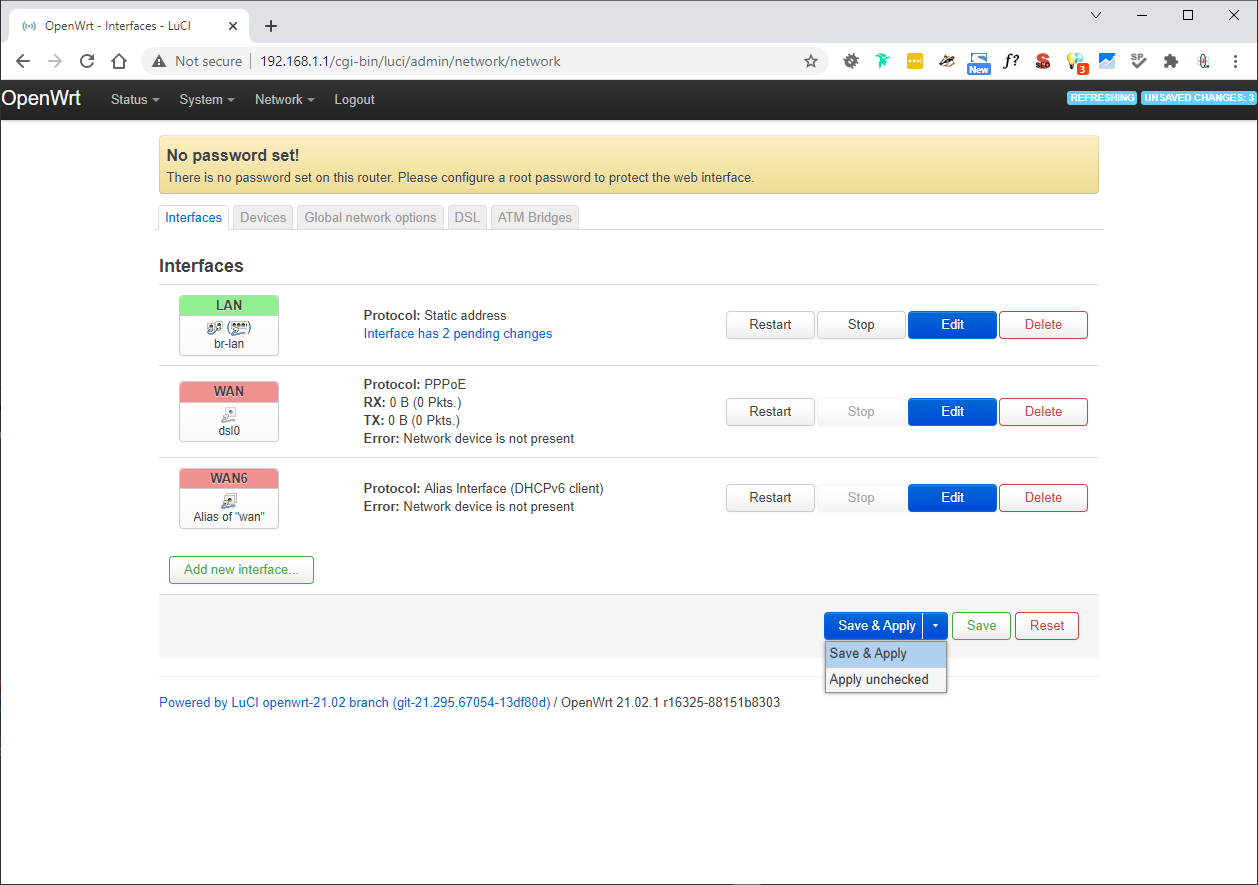Open the badger face extension icon
Image resolution: width=1258 pixels, height=885 pixels.
coord(947,61)
